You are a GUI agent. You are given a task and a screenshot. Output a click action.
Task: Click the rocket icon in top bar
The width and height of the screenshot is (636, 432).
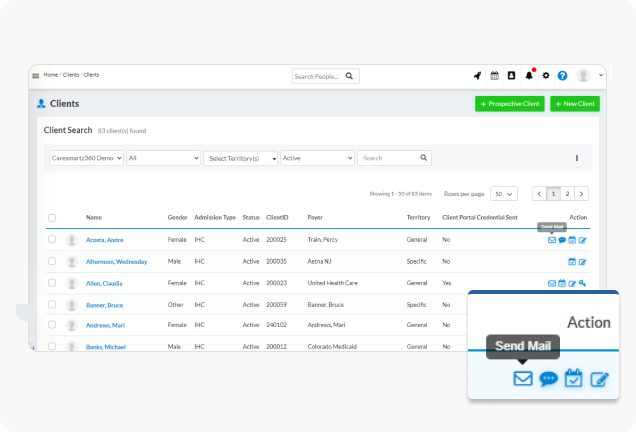[478, 75]
